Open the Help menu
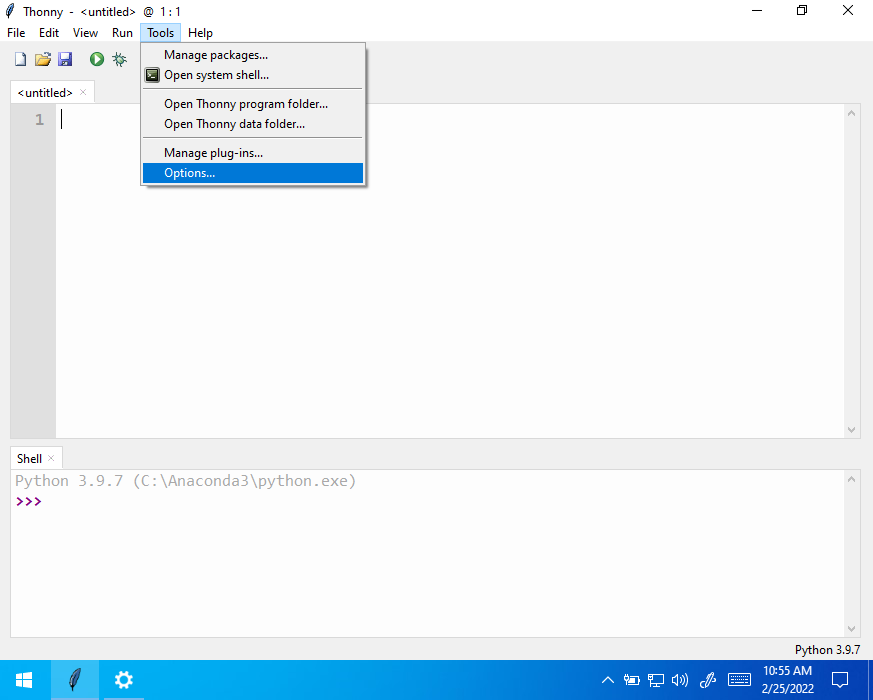Viewport: 873px width, 700px height. (200, 33)
